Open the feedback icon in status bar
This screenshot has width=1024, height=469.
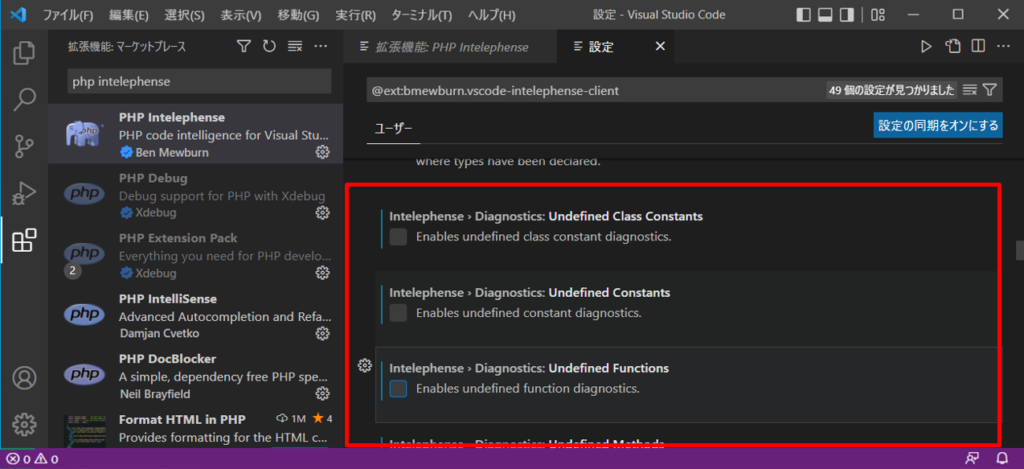coord(972,459)
